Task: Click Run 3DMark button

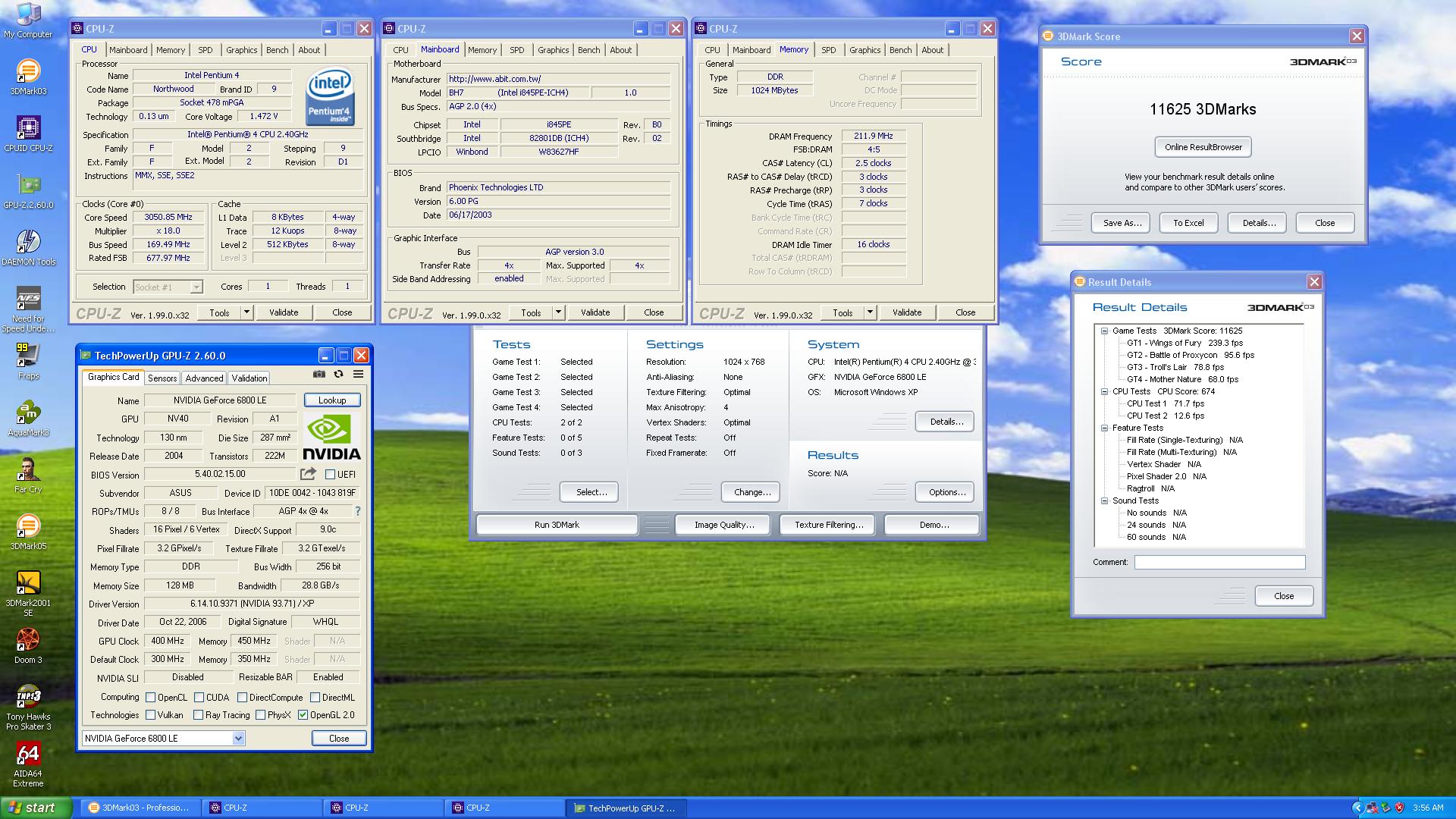Action: pyautogui.click(x=557, y=525)
